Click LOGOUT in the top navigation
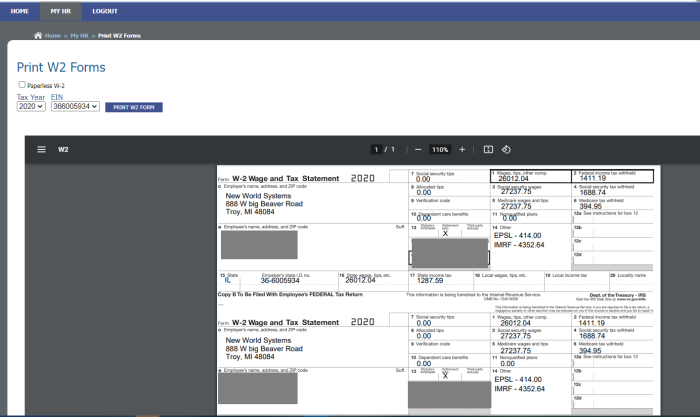The image size is (700, 417). 105,10
